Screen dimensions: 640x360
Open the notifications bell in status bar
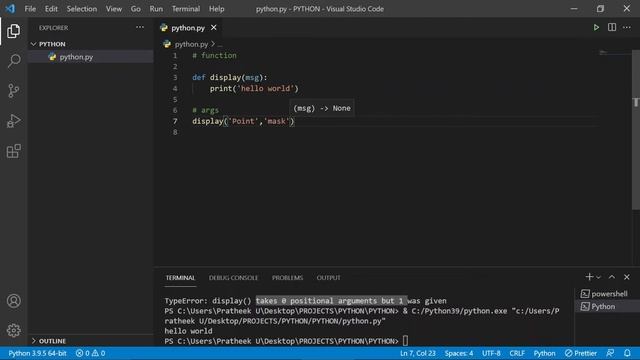pos(627,353)
